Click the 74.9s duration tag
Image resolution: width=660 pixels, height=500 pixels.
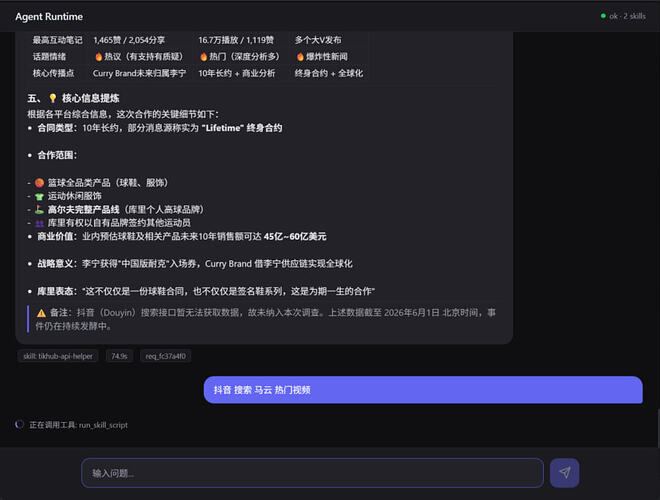coord(119,356)
